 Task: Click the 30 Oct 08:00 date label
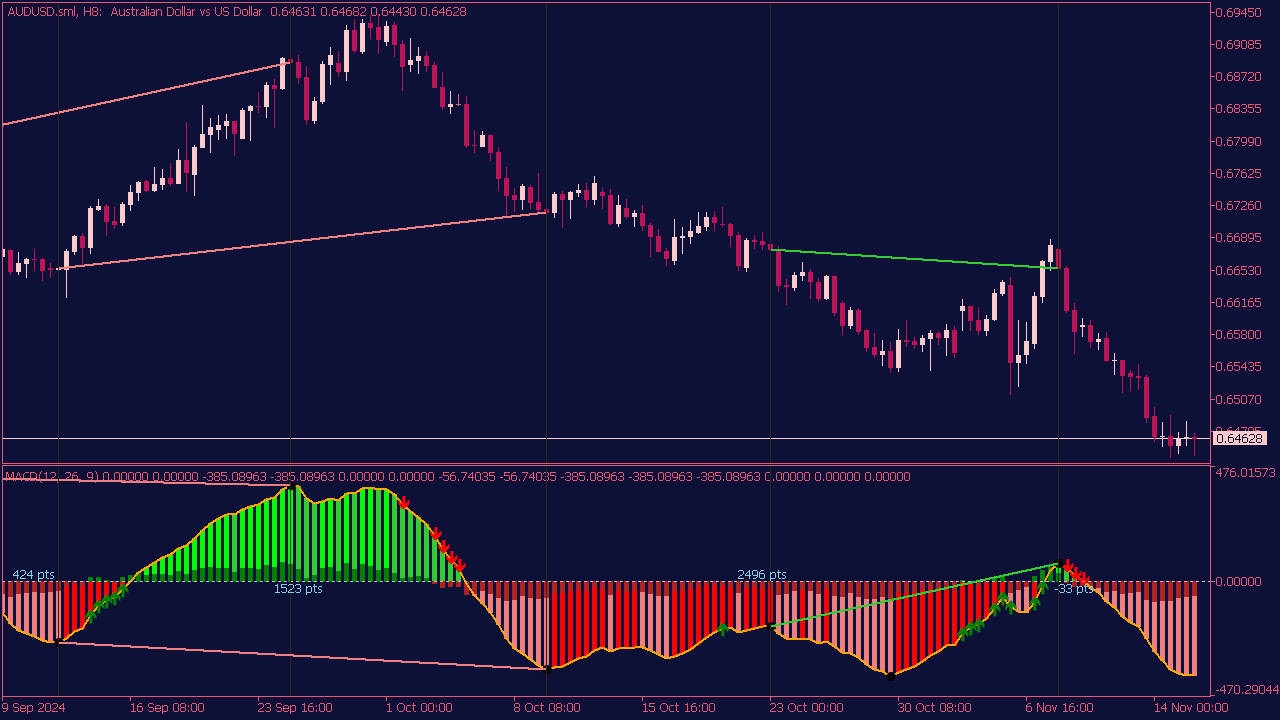click(x=935, y=707)
